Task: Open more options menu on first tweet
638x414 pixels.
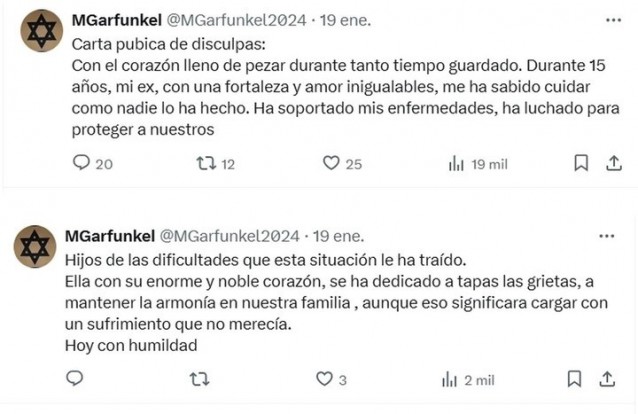Action: point(606,21)
